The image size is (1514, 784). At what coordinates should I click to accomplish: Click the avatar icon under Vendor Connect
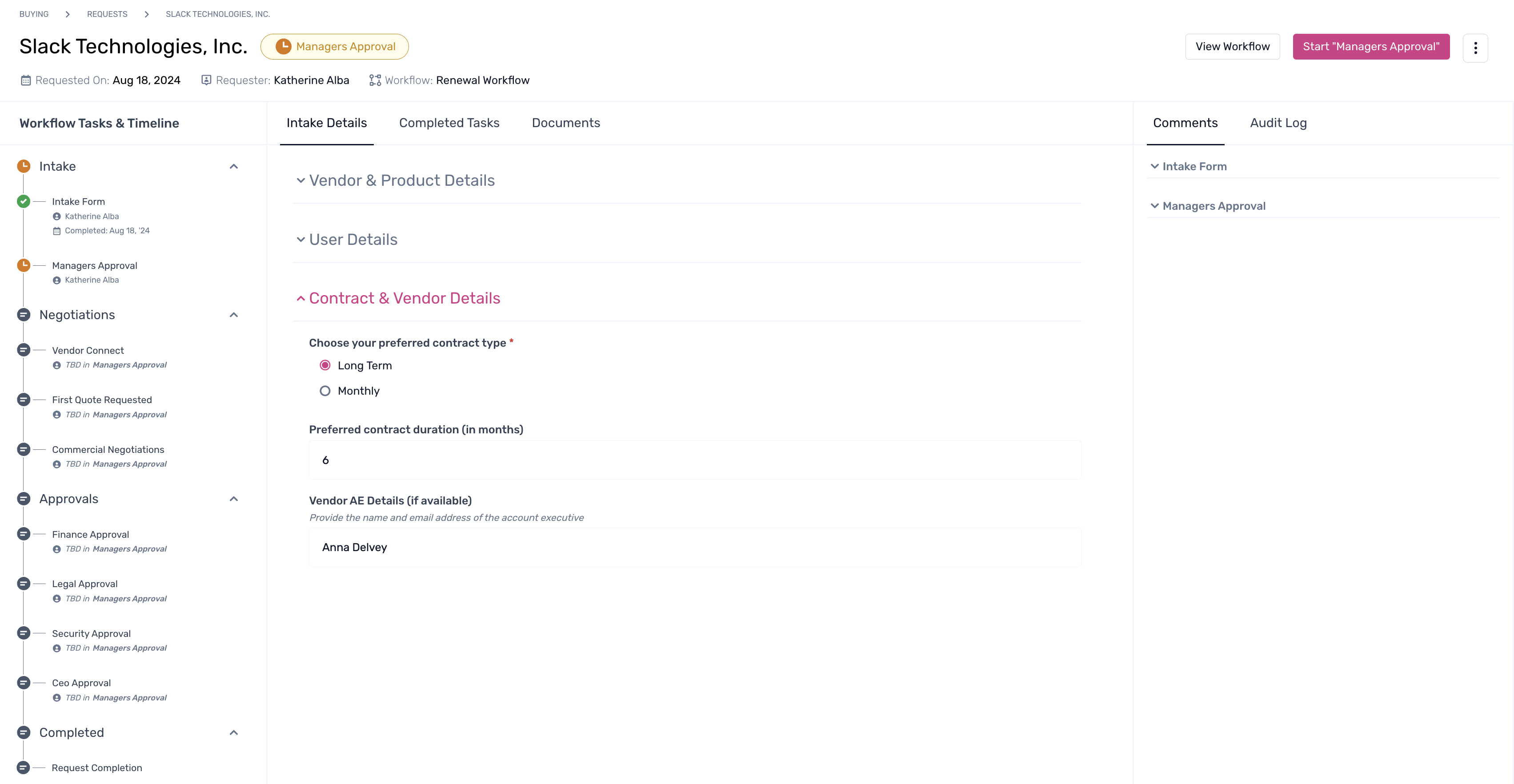[x=56, y=365]
